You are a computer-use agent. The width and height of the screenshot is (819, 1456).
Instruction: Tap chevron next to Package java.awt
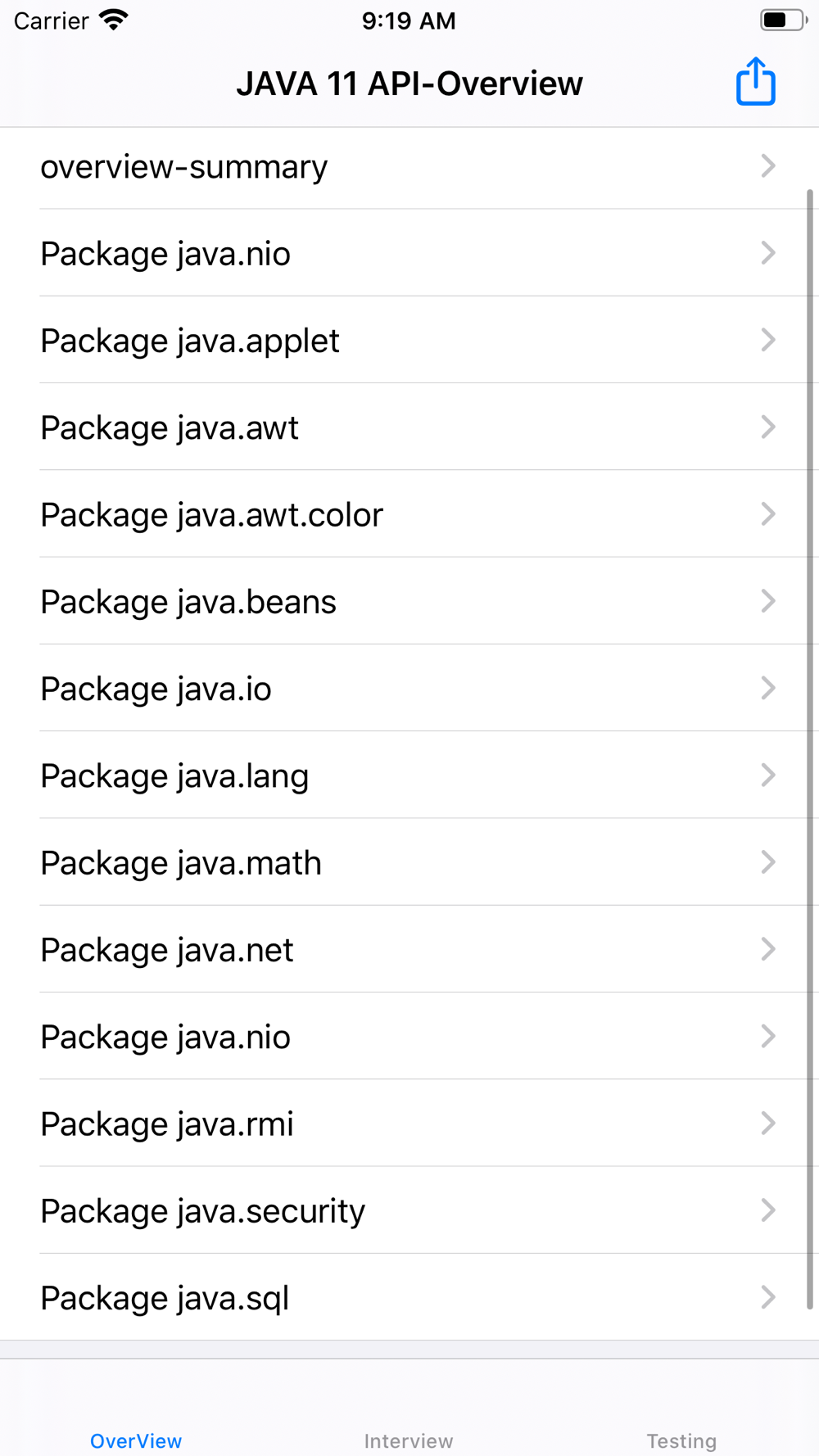click(x=767, y=427)
